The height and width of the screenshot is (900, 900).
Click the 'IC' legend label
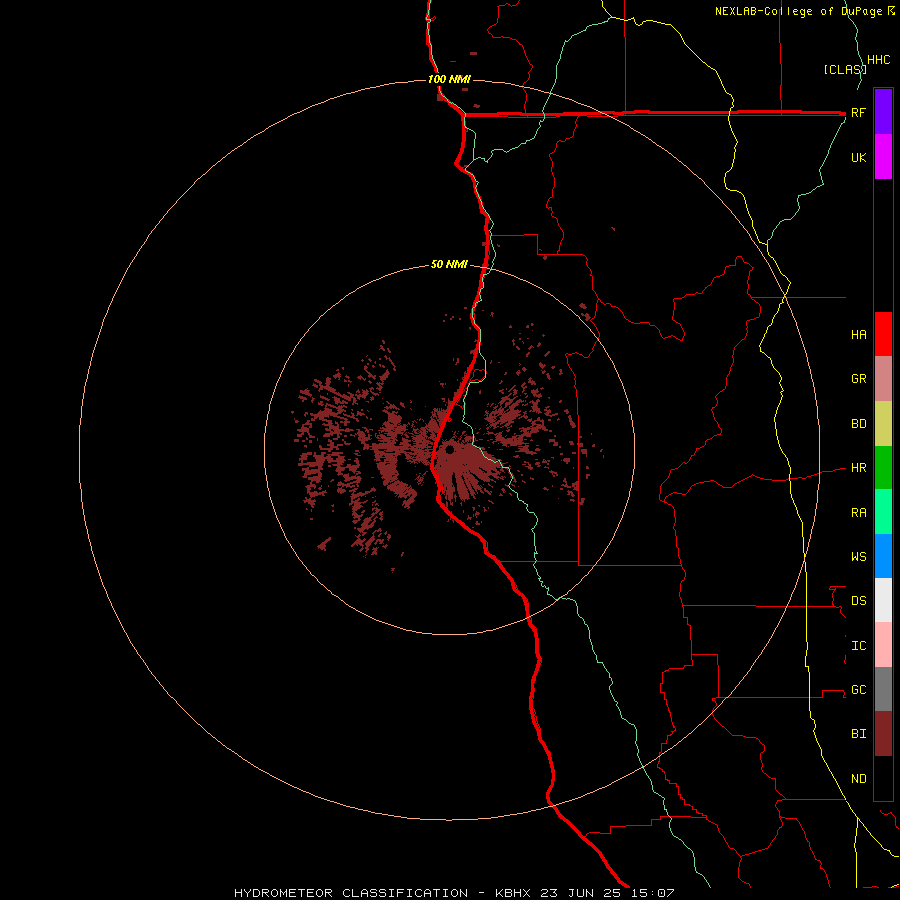click(x=858, y=646)
